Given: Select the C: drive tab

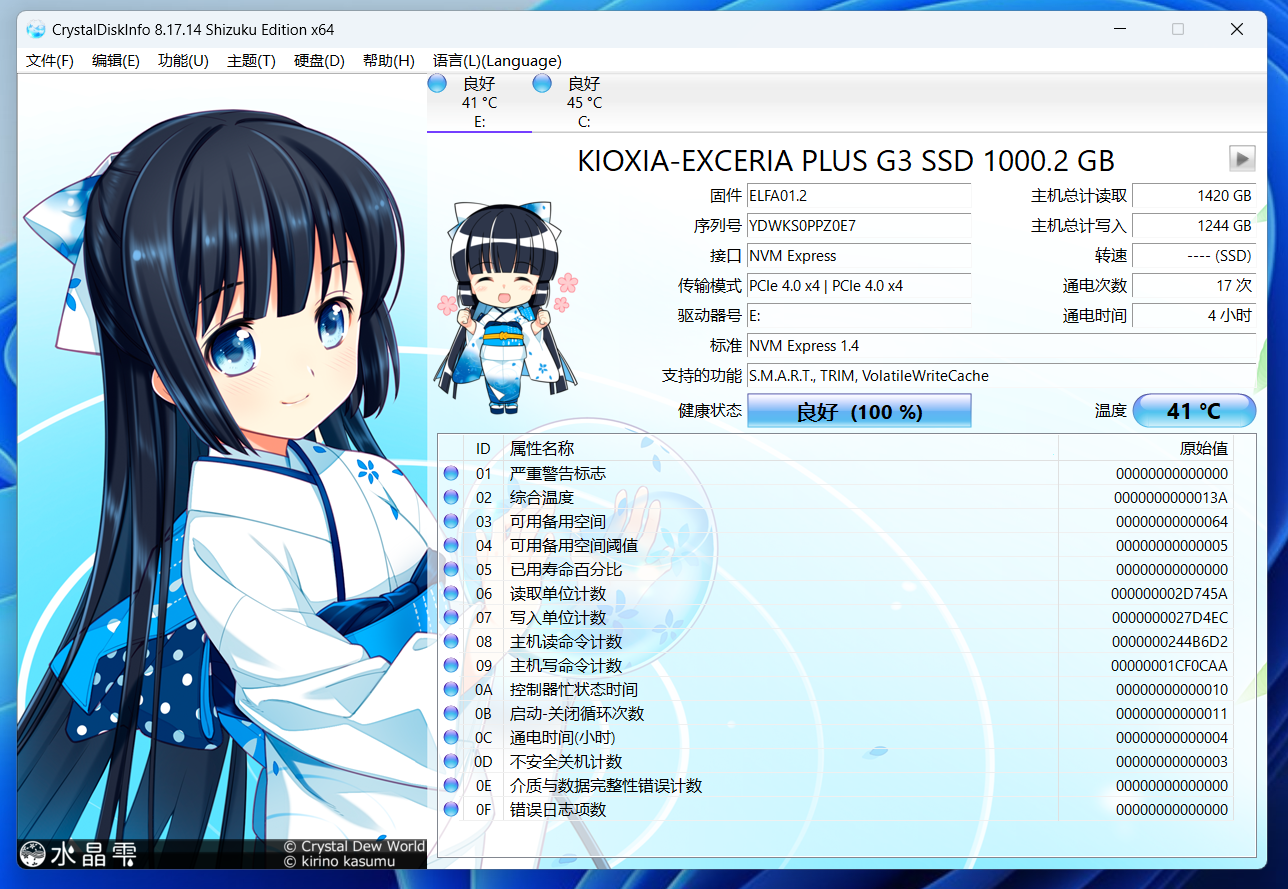Looking at the screenshot, I should click(584, 102).
